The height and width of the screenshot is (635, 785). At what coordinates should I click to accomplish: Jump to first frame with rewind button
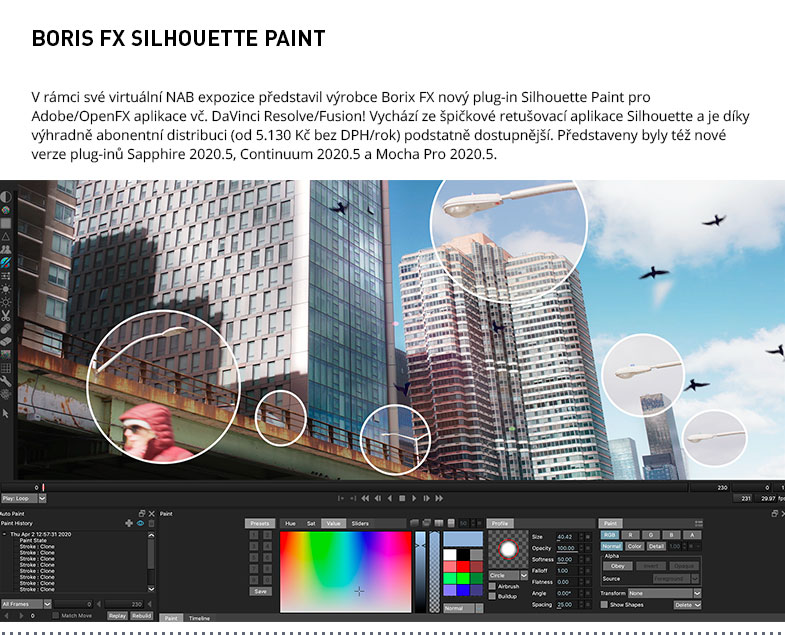pos(365,498)
